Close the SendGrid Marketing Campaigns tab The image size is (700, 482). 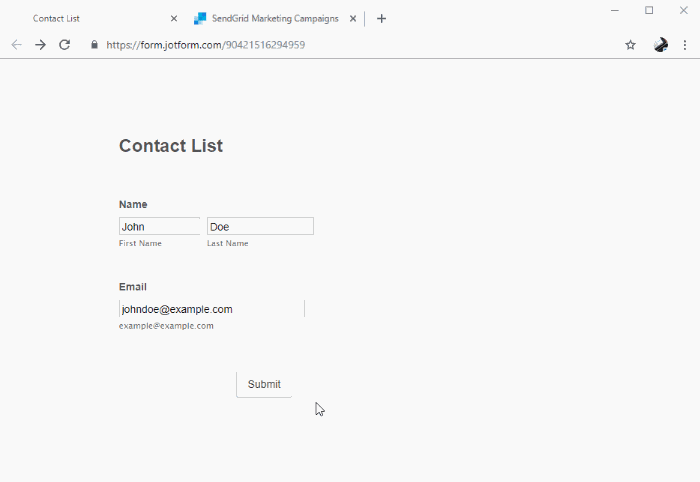click(353, 19)
